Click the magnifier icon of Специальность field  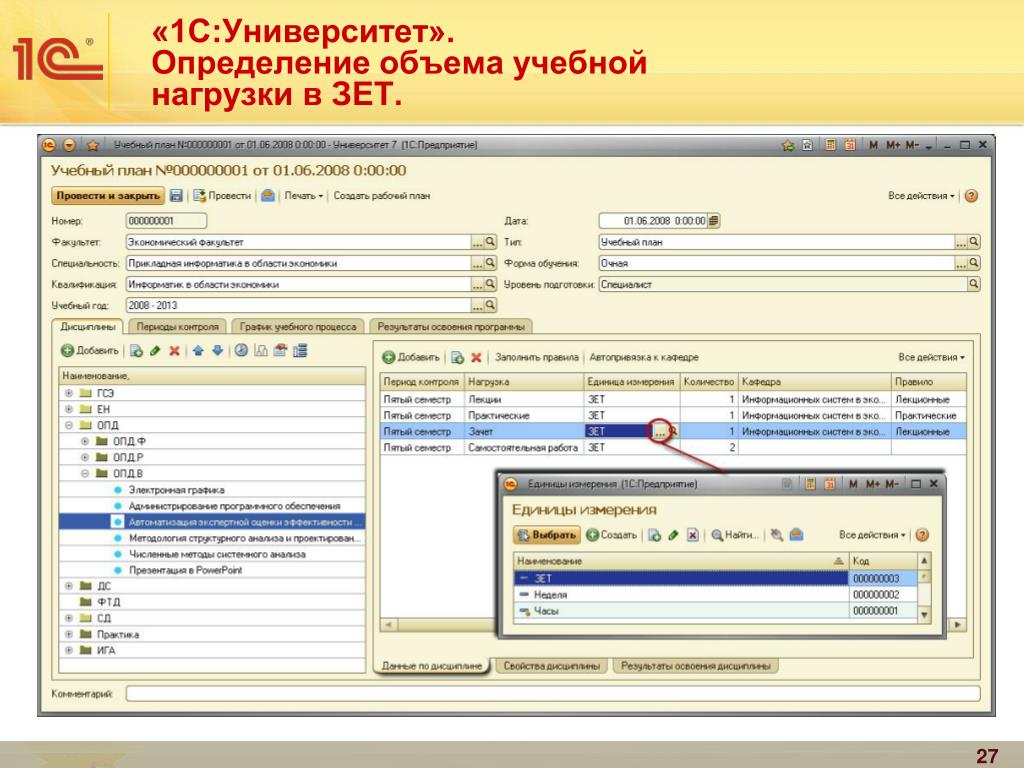(x=490, y=263)
